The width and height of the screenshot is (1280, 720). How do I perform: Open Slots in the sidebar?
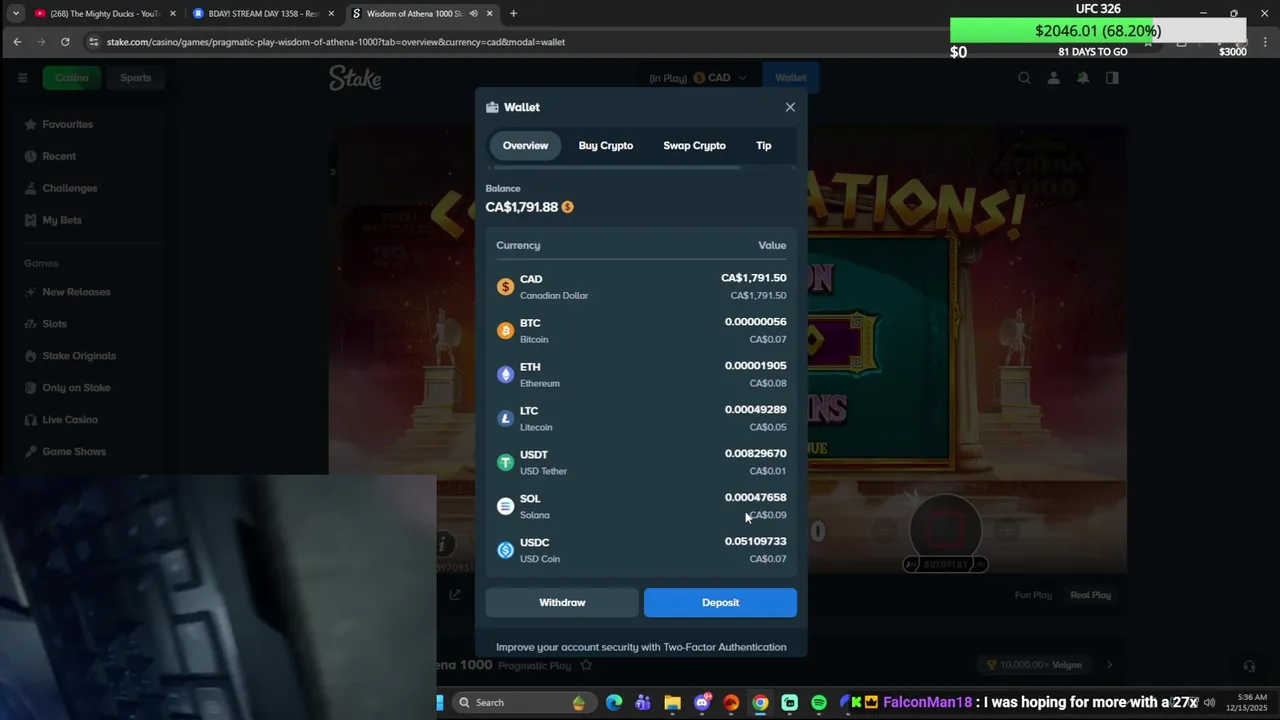54,324
